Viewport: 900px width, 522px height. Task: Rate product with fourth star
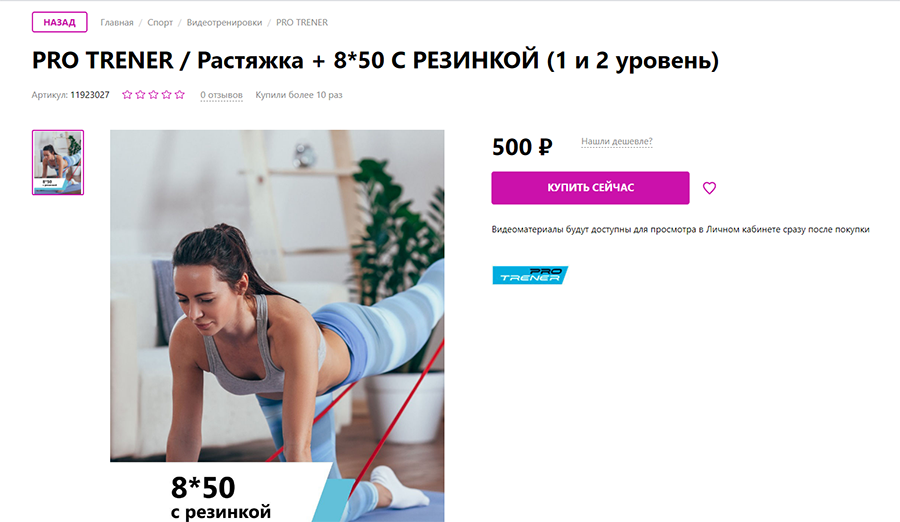tap(166, 95)
